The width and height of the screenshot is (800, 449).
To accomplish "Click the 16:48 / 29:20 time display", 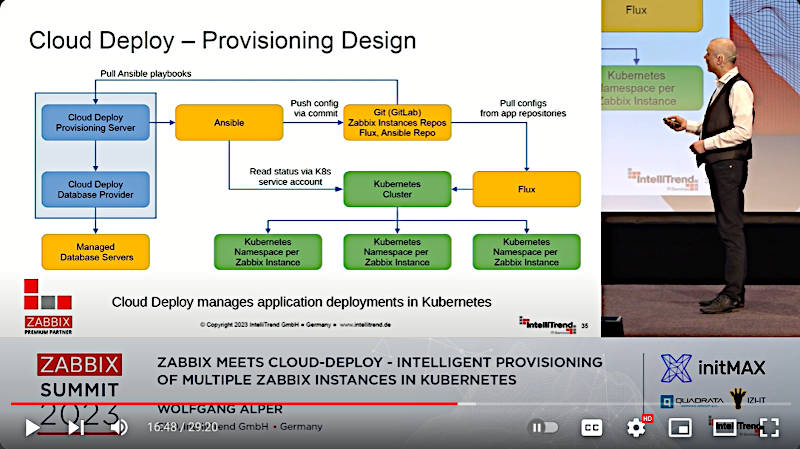I will coord(182,427).
